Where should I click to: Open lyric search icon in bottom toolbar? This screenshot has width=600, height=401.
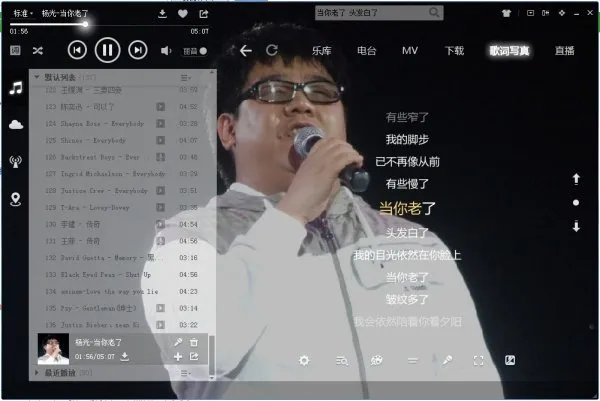coord(341,360)
